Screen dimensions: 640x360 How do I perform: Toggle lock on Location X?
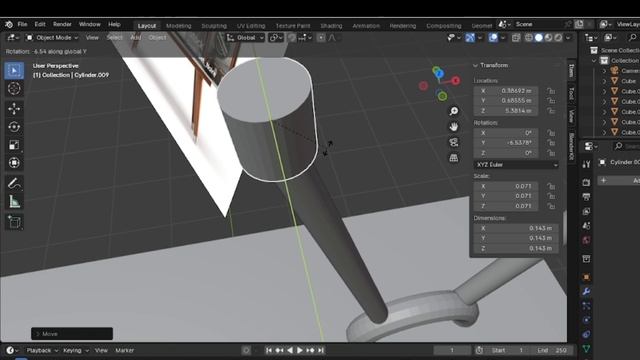(551, 91)
